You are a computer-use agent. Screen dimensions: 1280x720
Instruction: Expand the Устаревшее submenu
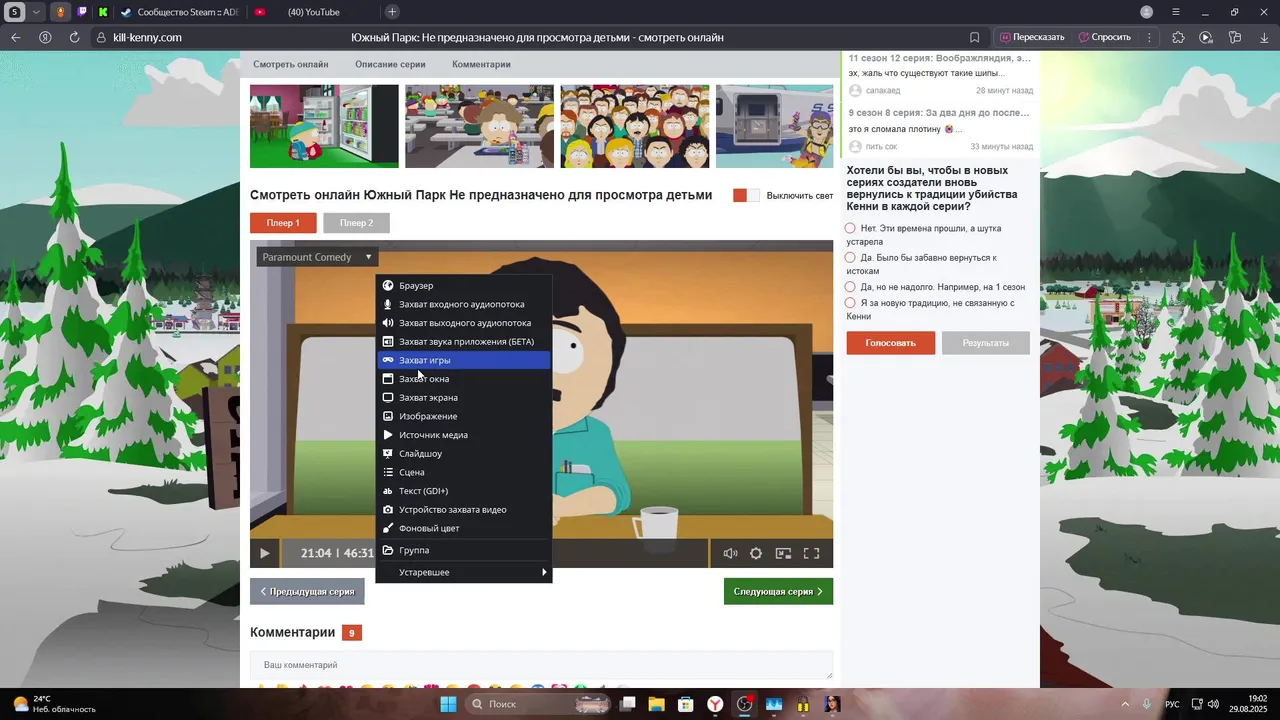pyautogui.click(x=464, y=572)
